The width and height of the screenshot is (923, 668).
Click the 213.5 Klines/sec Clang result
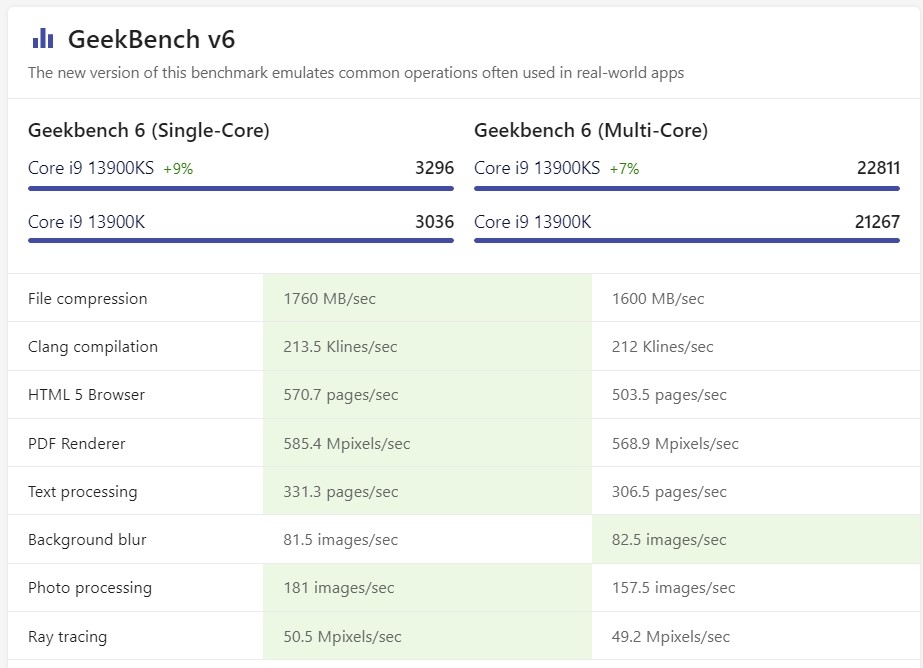[x=340, y=347]
